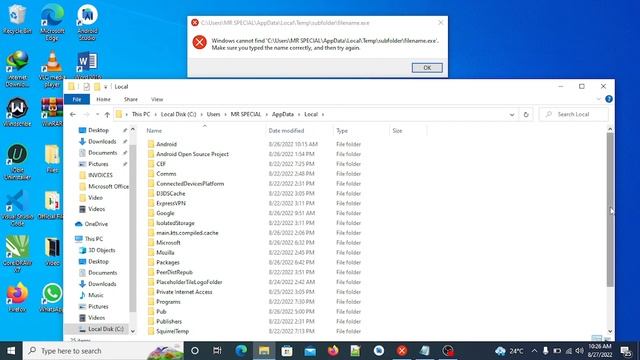Viewport: 640px width, 360px height.
Task: Open Firefox from the taskbar
Action: 333,351
